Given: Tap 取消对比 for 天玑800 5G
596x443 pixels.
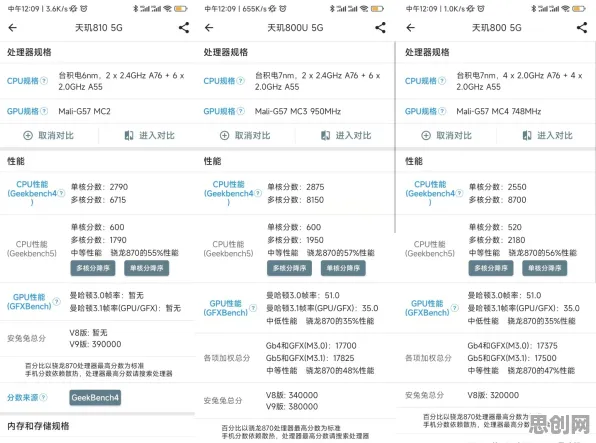Looking at the screenshot, I should [x=447, y=135].
